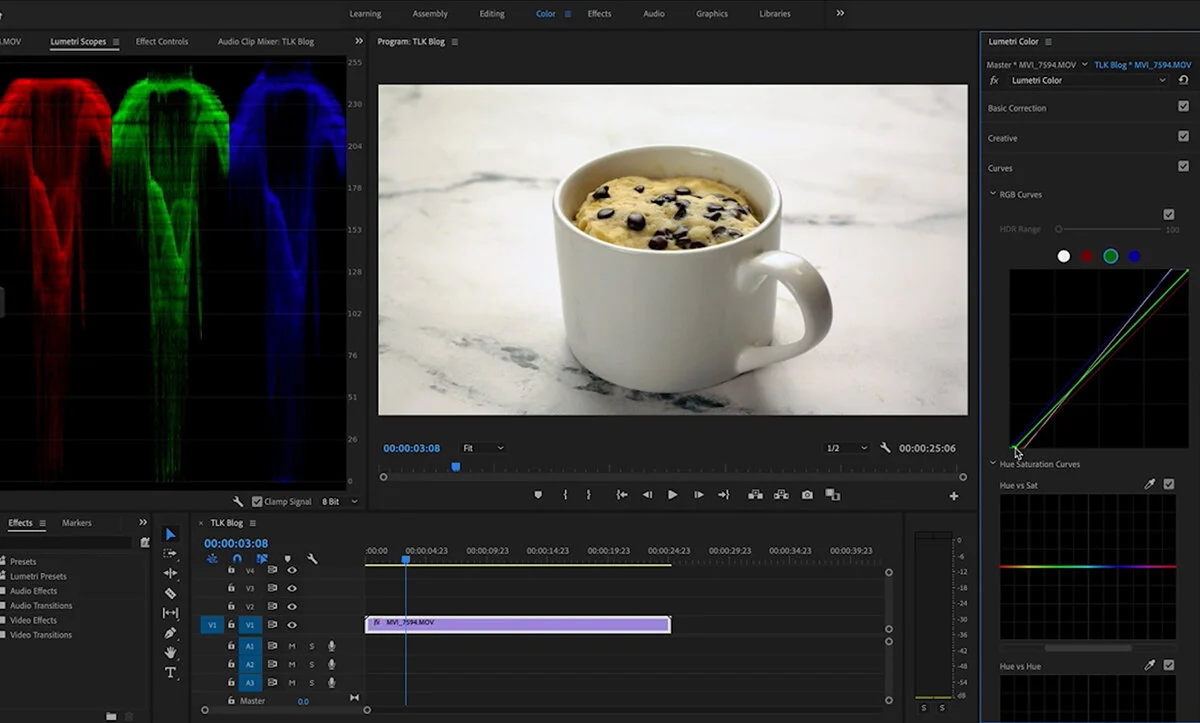The width and height of the screenshot is (1200, 723).
Task: Open the 1/2 playback resolution dropdown
Action: pyautogui.click(x=846, y=448)
